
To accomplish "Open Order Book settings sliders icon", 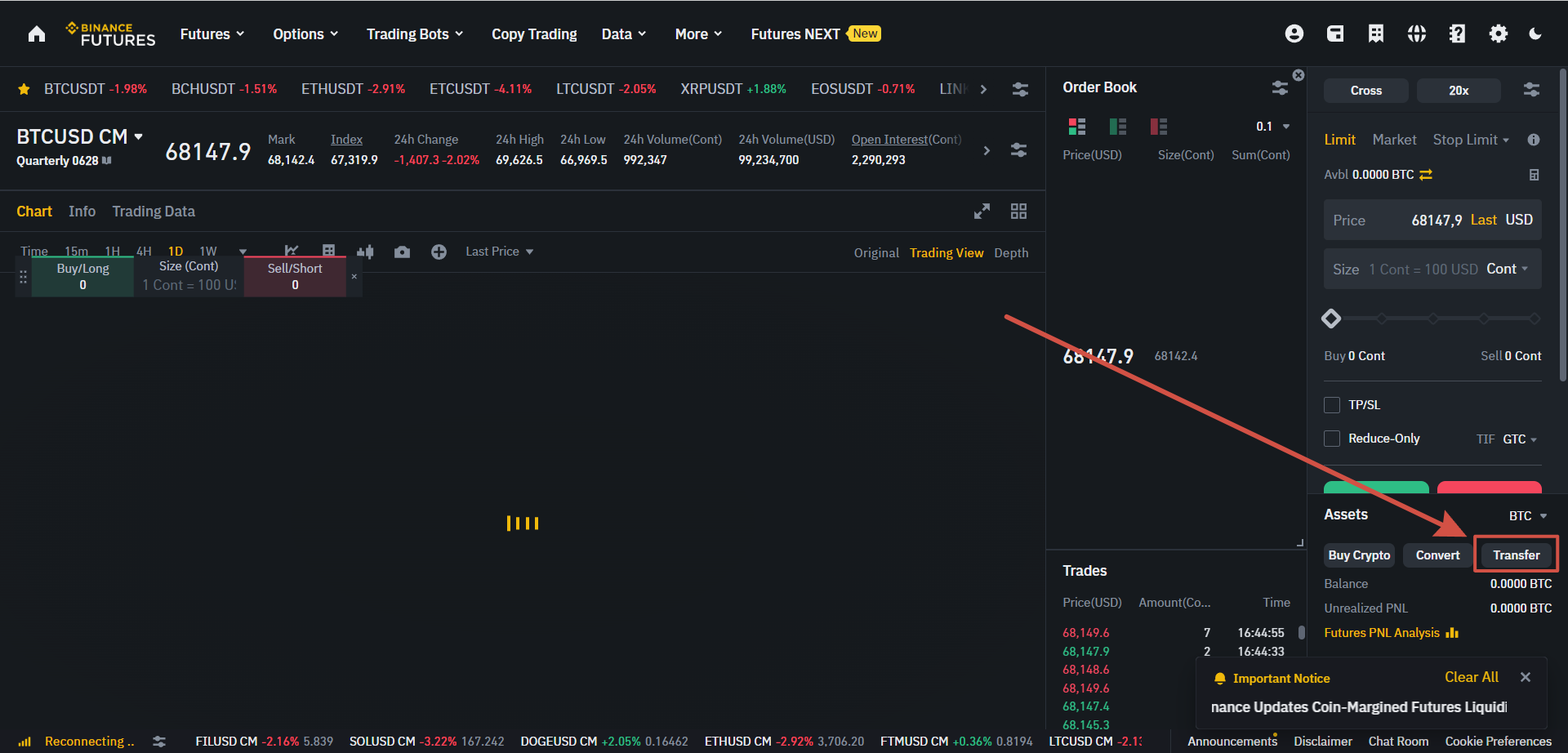I will pyautogui.click(x=1280, y=87).
